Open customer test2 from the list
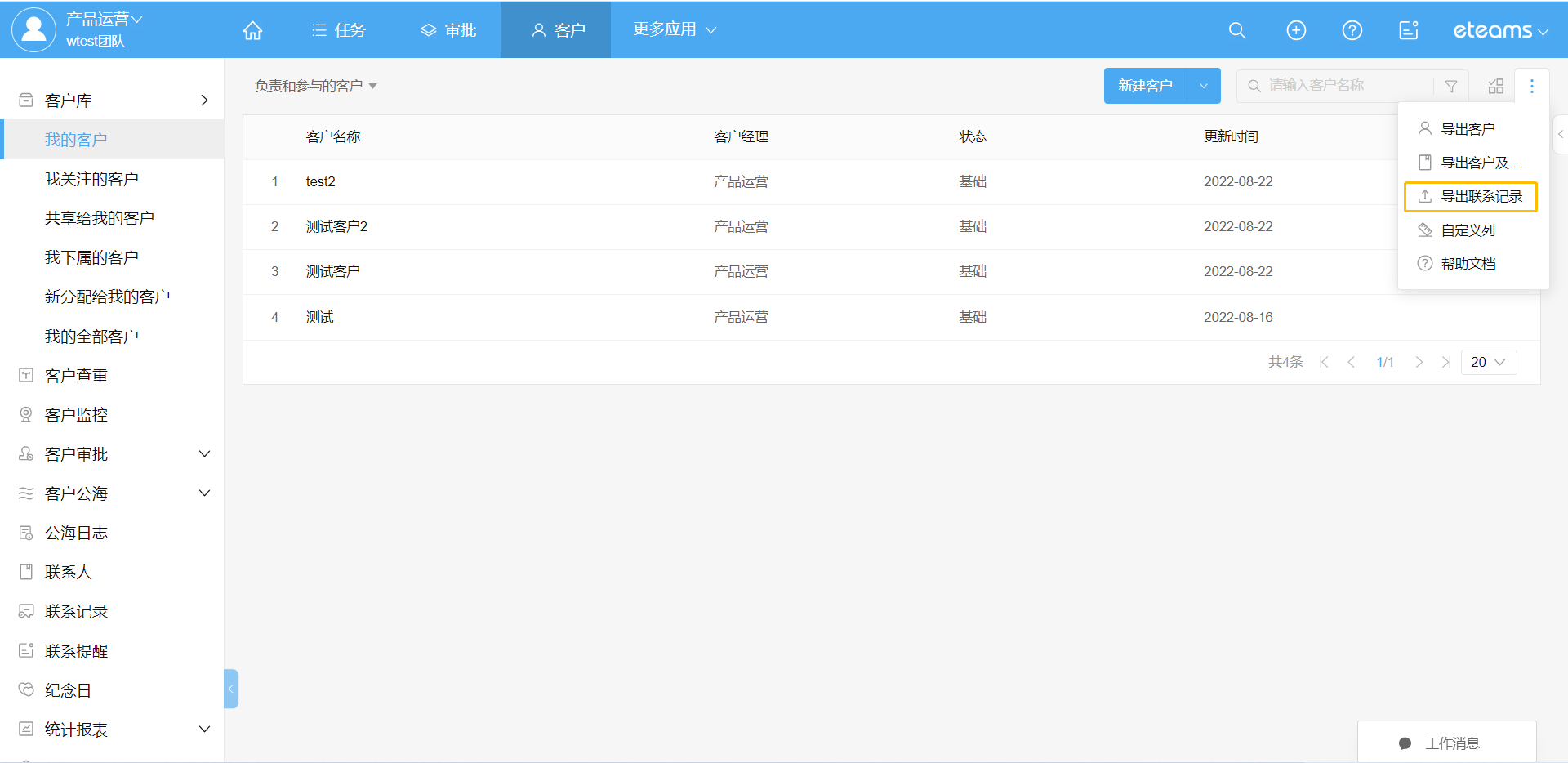This screenshot has width=1568, height=763. 320,181
